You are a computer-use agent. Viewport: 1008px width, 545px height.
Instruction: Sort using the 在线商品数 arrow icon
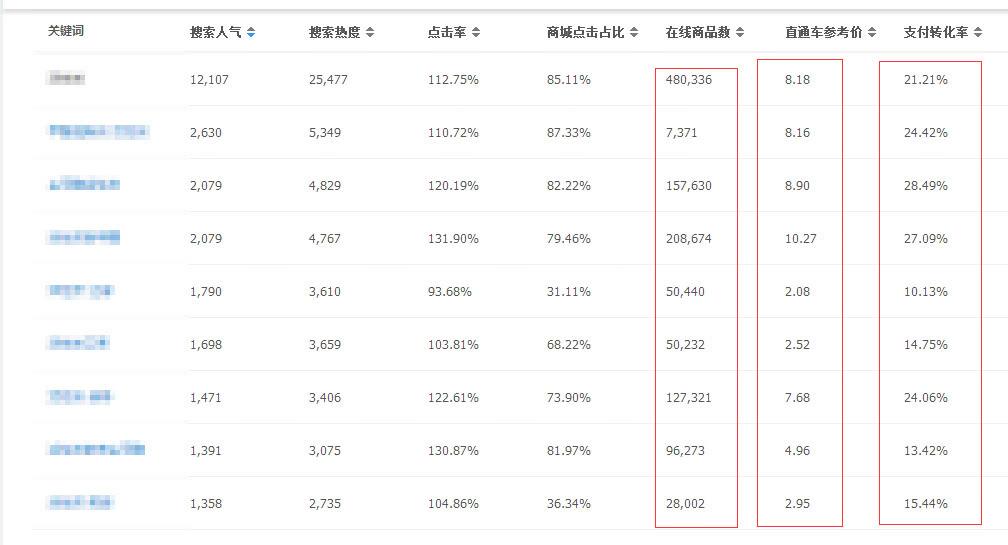pyautogui.click(x=740, y=33)
